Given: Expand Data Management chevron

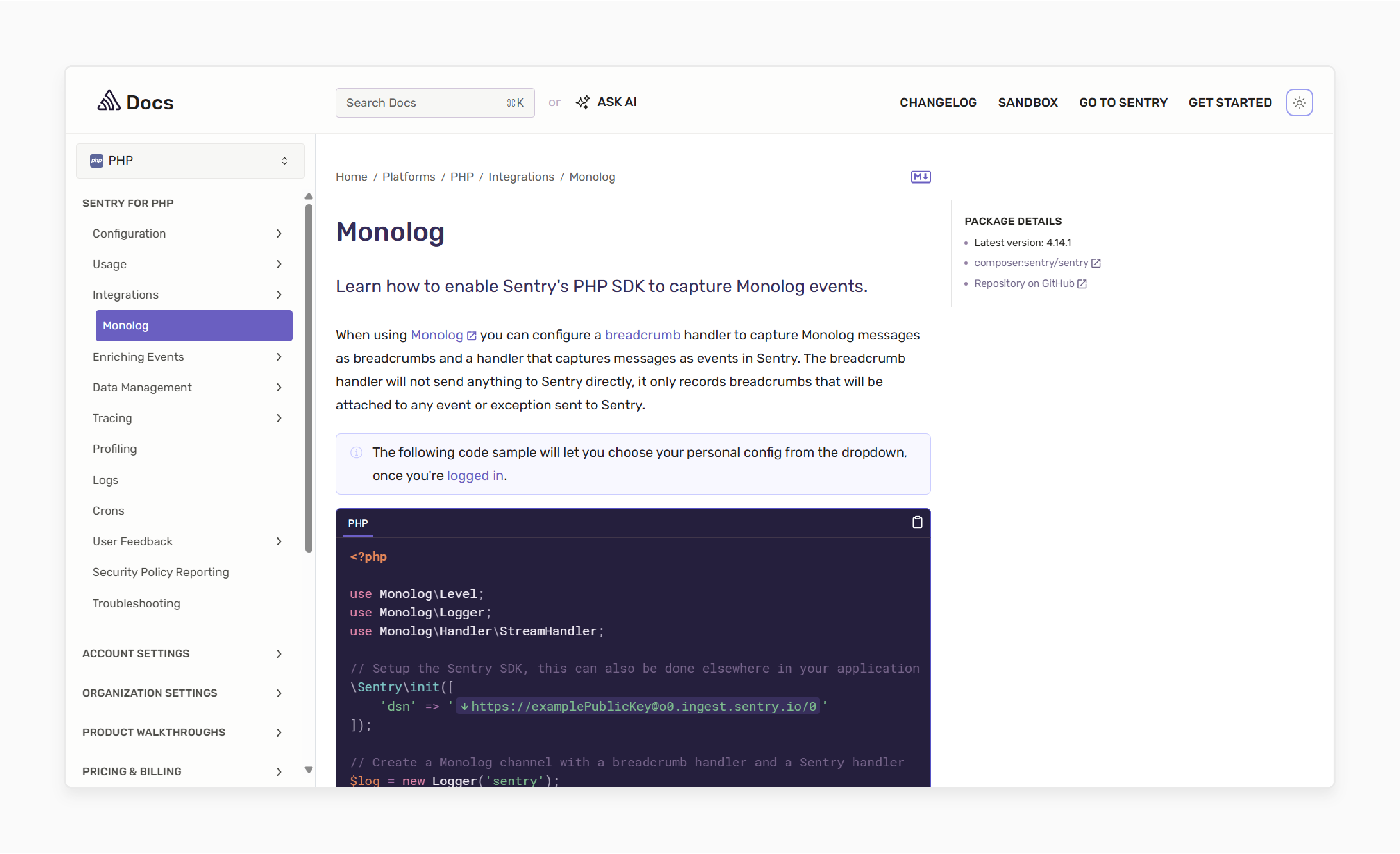Looking at the screenshot, I should click(279, 388).
